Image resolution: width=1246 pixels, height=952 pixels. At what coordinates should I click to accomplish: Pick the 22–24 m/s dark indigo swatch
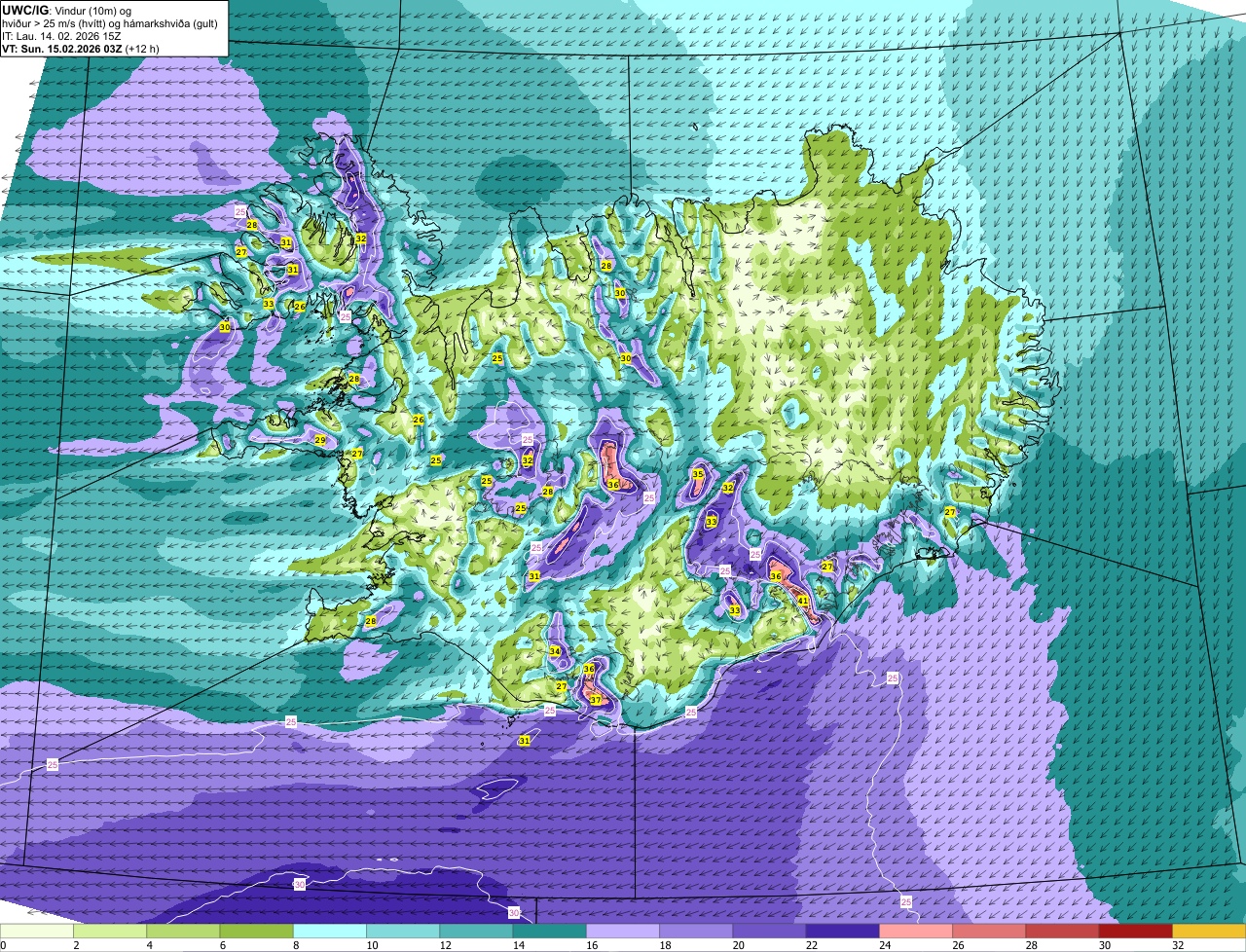pyautogui.click(x=842, y=931)
